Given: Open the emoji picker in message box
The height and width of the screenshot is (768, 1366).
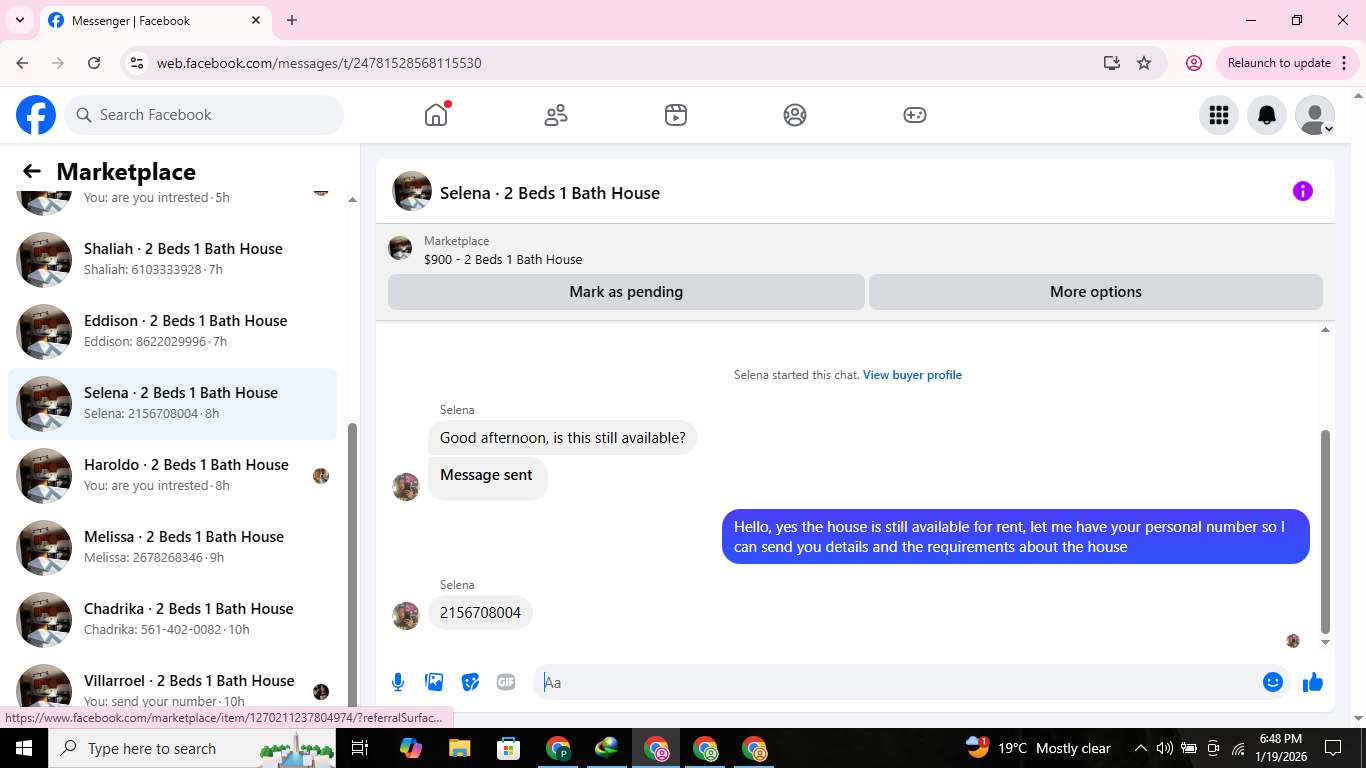Looking at the screenshot, I should coord(1273,682).
